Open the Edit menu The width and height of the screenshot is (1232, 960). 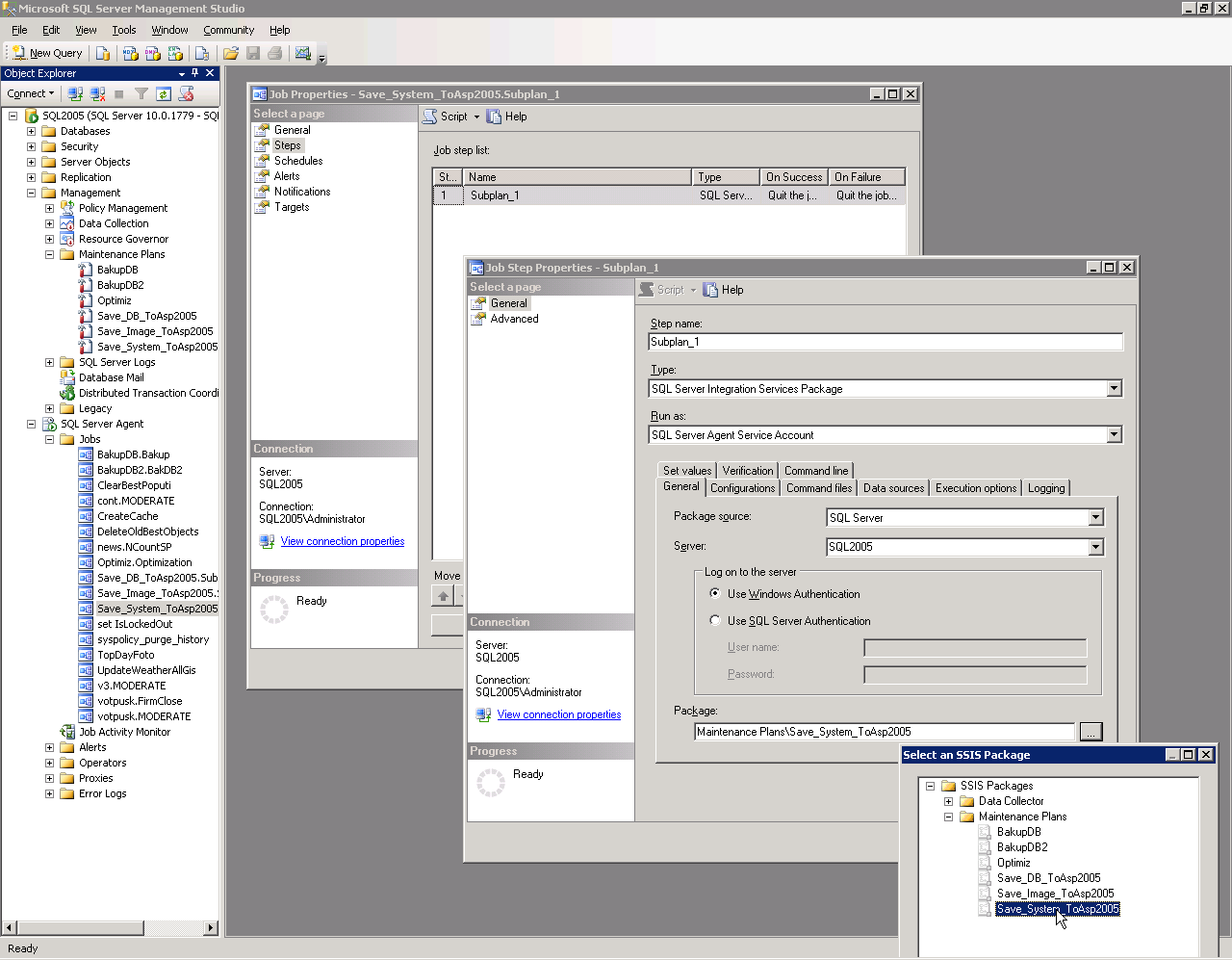[51, 30]
